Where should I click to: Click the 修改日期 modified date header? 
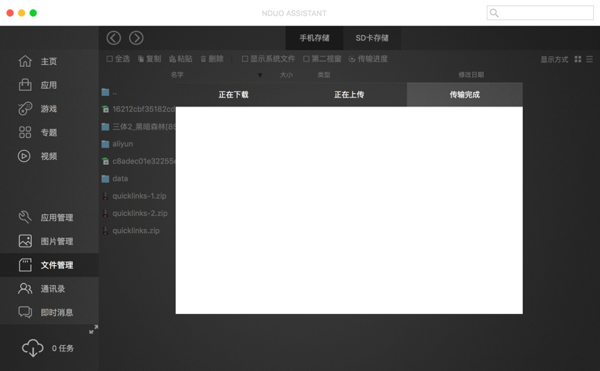click(471, 75)
